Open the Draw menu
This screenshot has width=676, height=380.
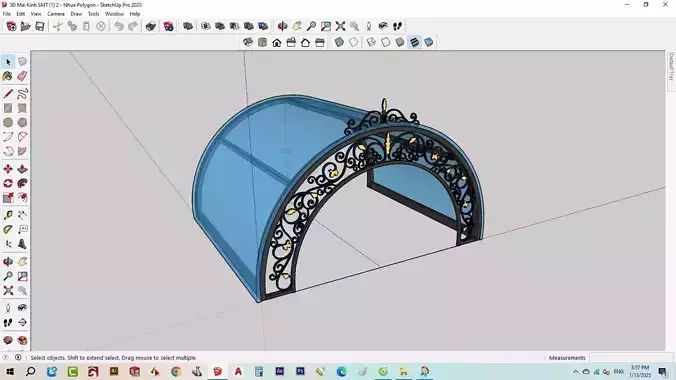[76, 14]
